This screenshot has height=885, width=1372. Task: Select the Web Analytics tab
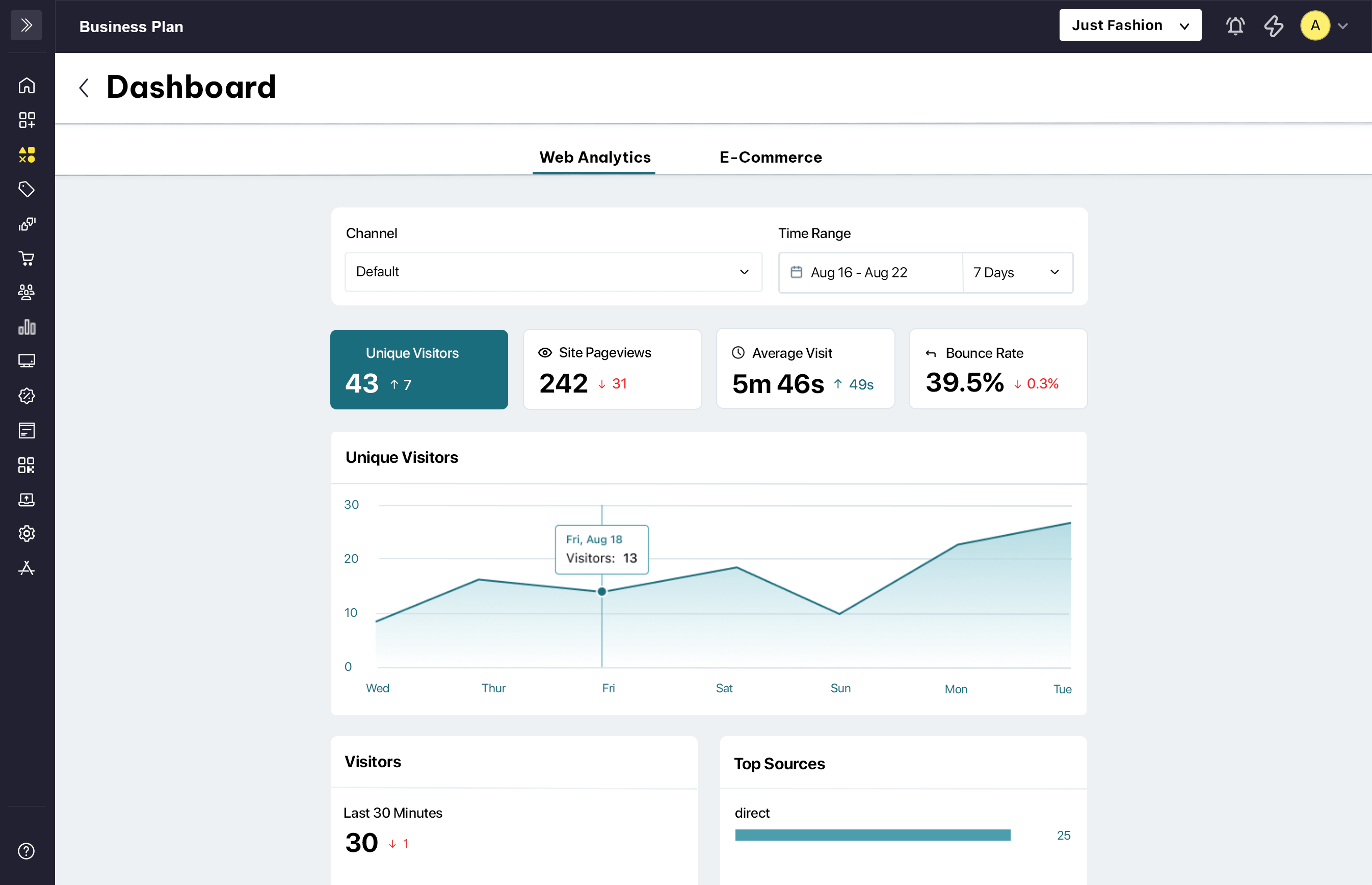pos(595,157)
